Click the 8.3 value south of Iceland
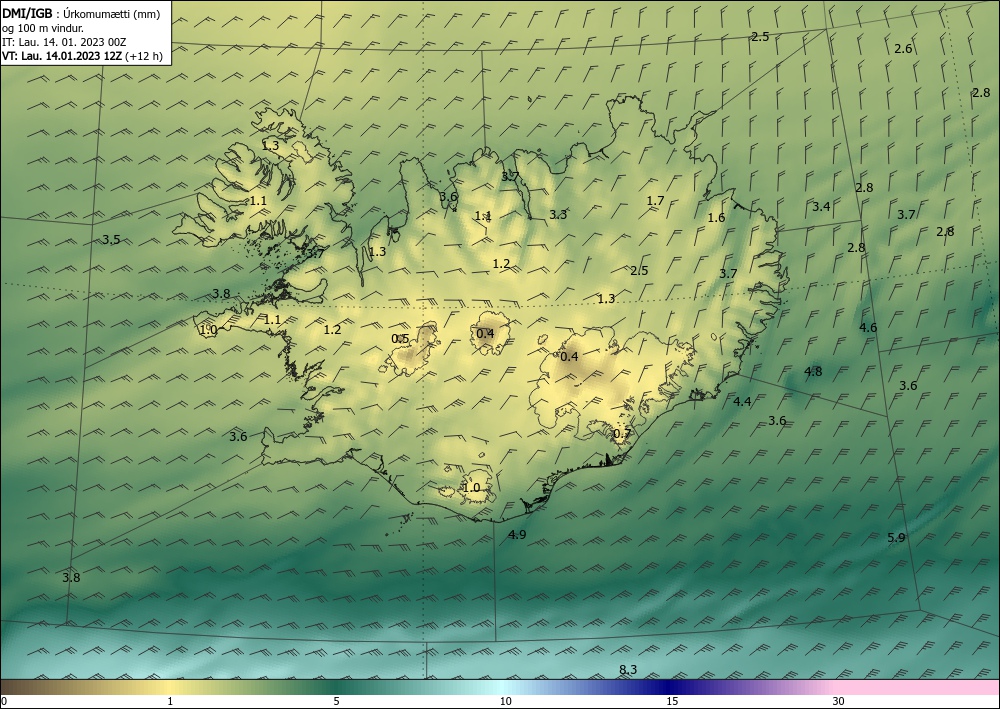The image size is (1000, 709). point(628,669)
